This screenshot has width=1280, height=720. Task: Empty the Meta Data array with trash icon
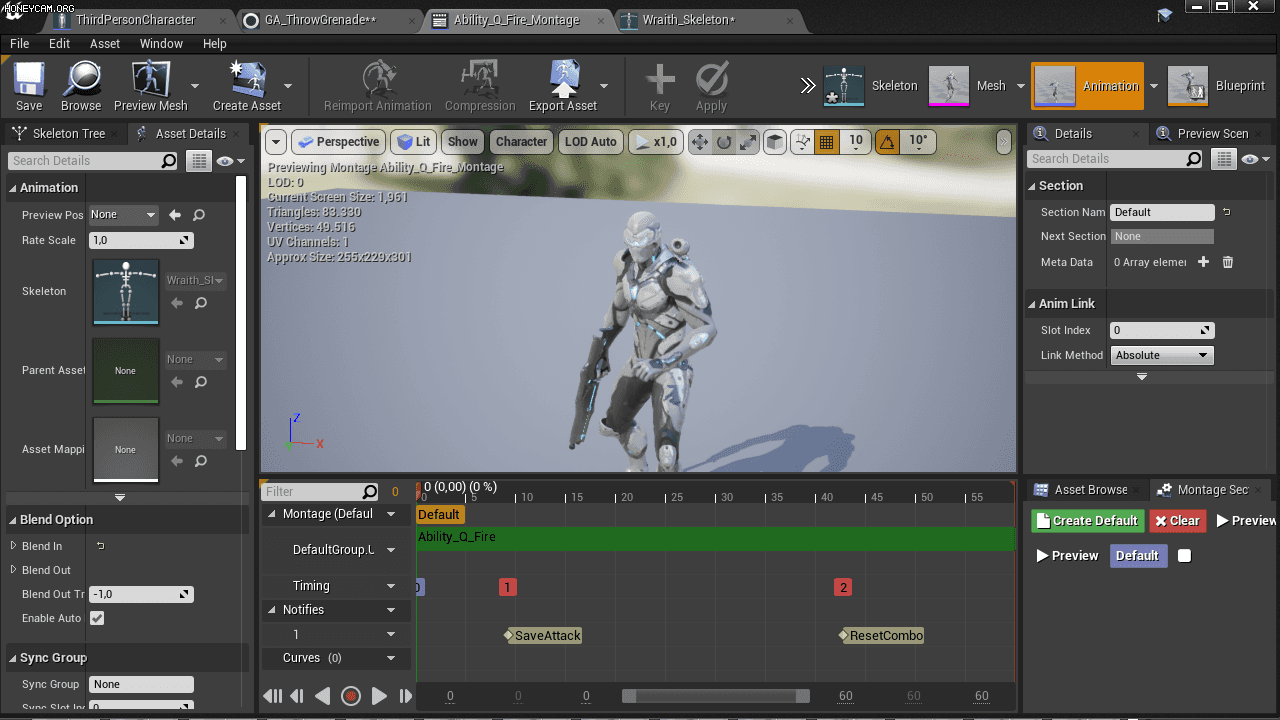point(1228,262)
